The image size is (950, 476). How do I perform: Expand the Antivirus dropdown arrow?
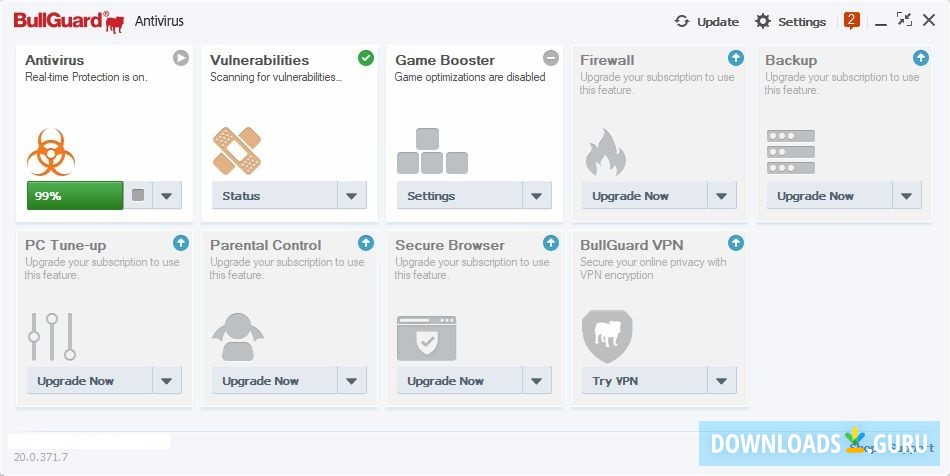point(167,196)
